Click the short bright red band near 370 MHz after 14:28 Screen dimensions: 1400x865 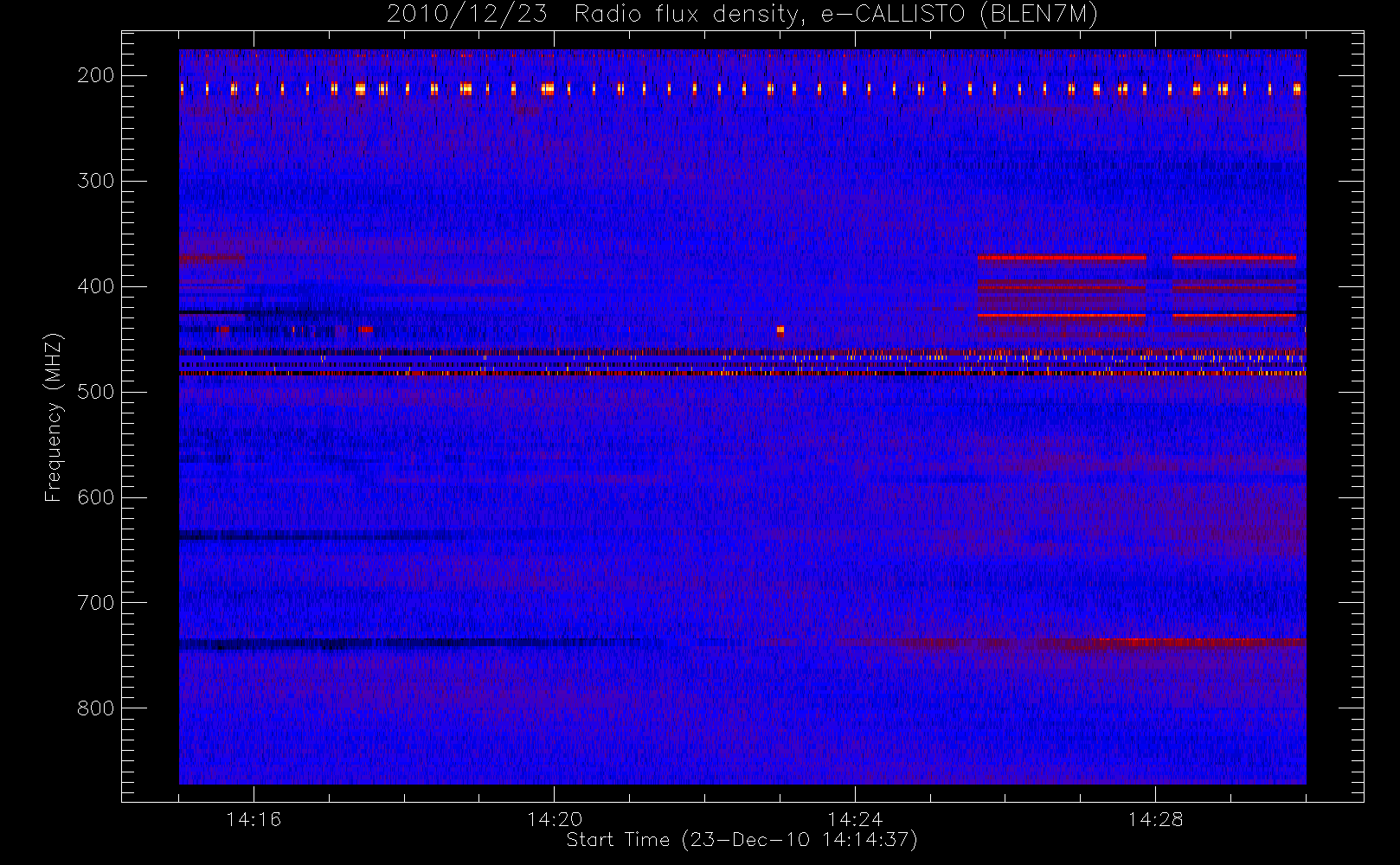pos(1235,258)
